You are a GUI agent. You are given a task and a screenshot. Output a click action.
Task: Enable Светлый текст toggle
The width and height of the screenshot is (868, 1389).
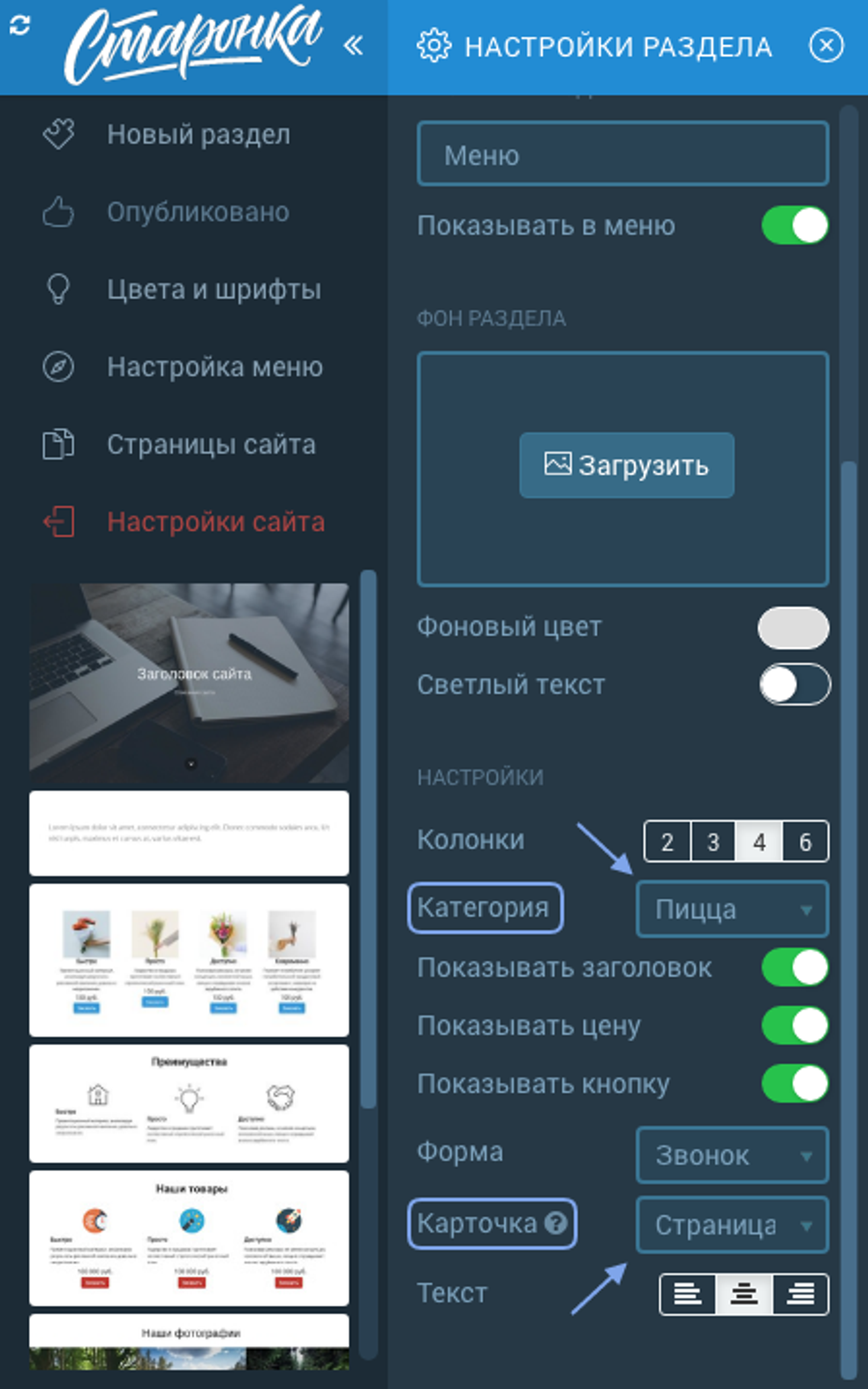pyautogui.click(x=795, y=684)
